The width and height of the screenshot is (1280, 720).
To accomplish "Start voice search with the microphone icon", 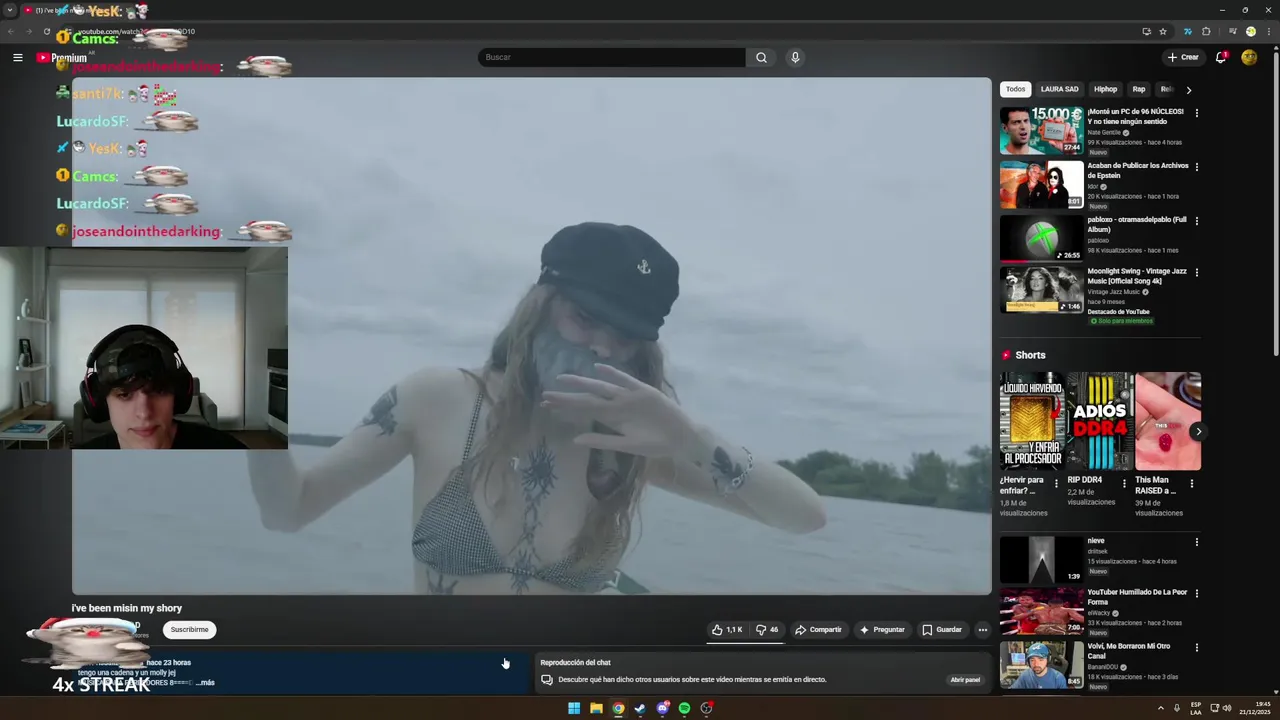I will point(795,57).
